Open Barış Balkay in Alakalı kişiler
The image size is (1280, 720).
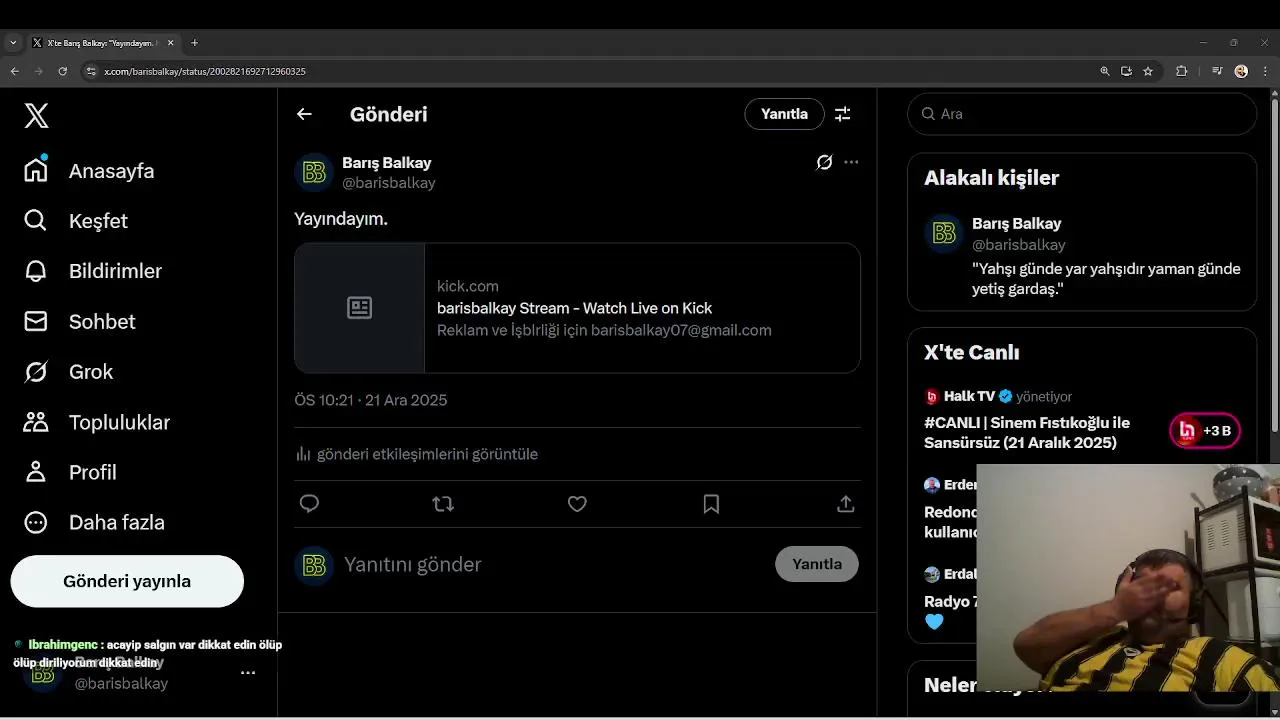click(1016, 223)
